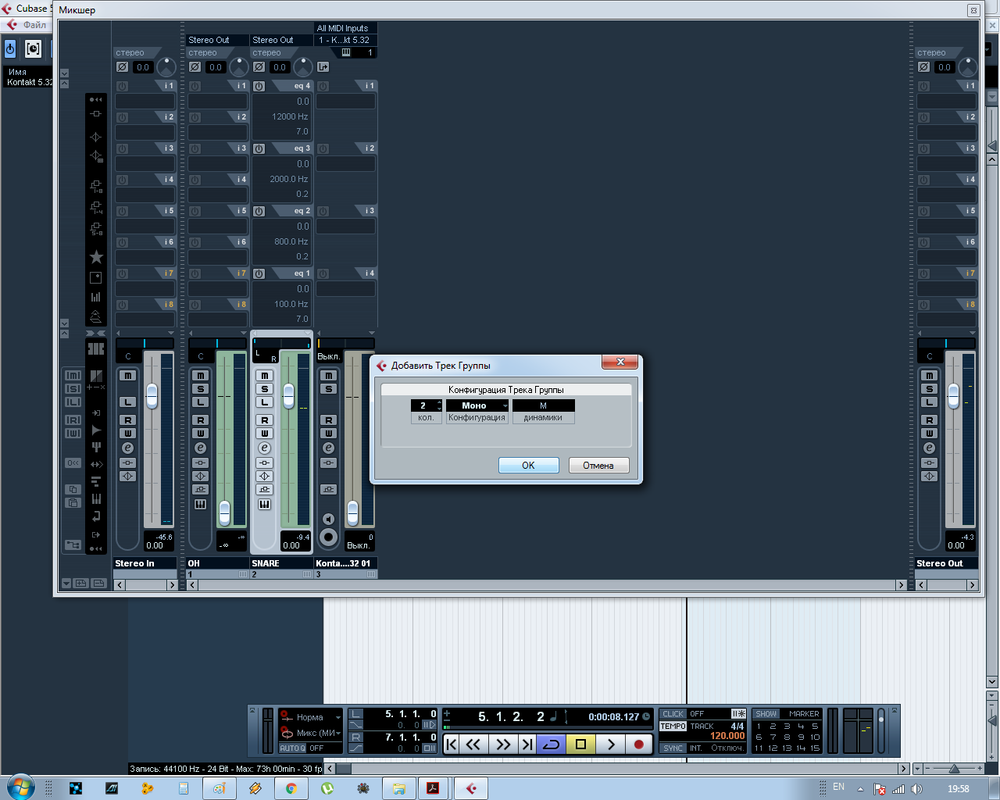Open Stereo Out routing of SNARE channel
The height and width of the screenshot is (800, 1000).
tap(281, 40)
